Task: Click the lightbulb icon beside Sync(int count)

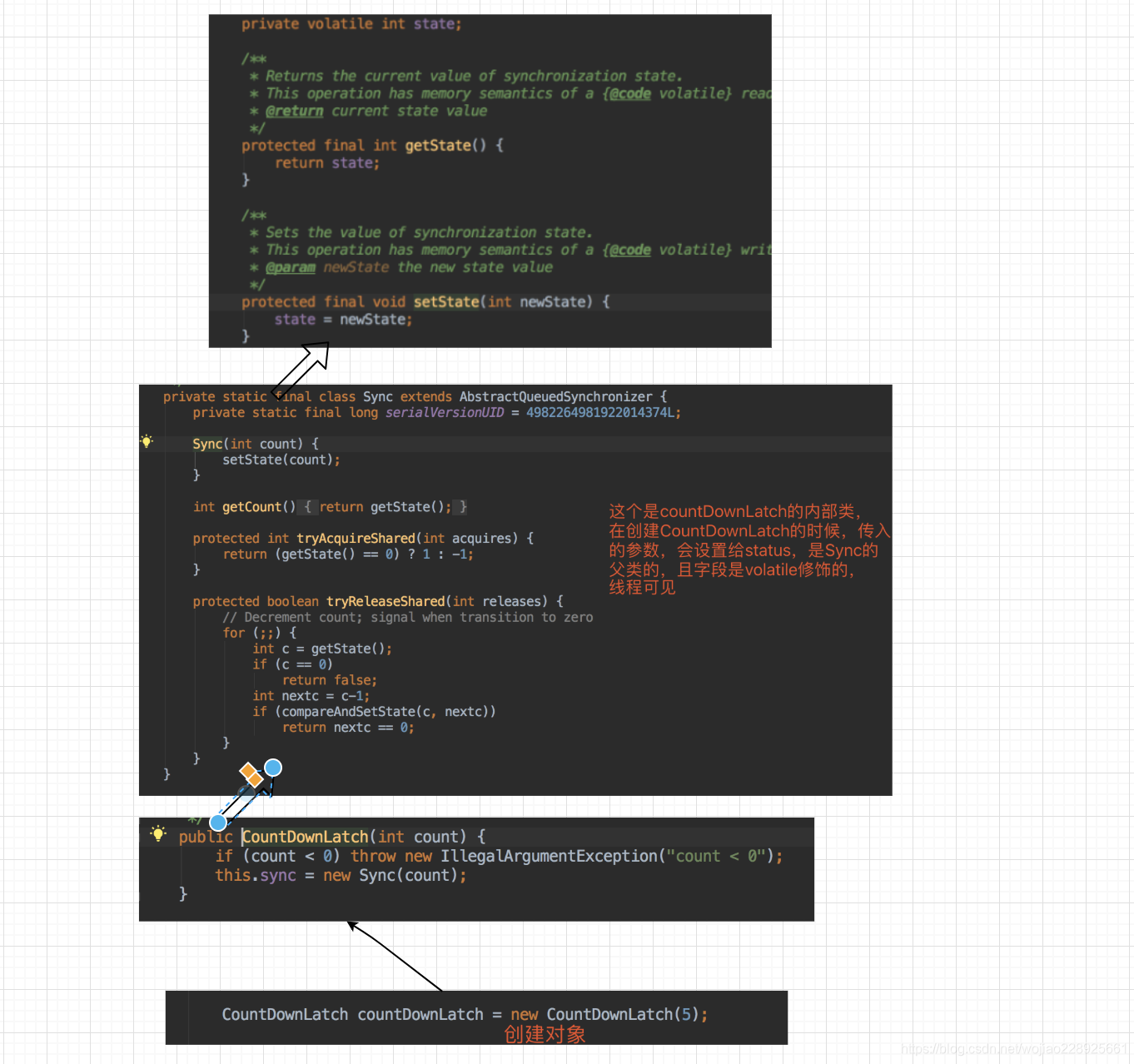Action: click(147, 442)
